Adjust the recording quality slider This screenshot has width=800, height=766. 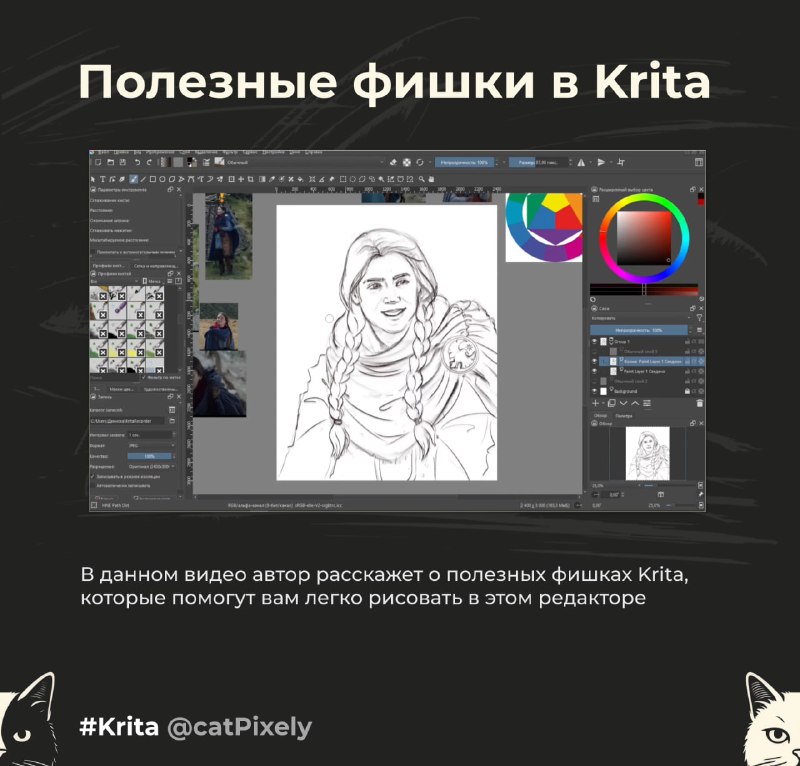(149, 456)
